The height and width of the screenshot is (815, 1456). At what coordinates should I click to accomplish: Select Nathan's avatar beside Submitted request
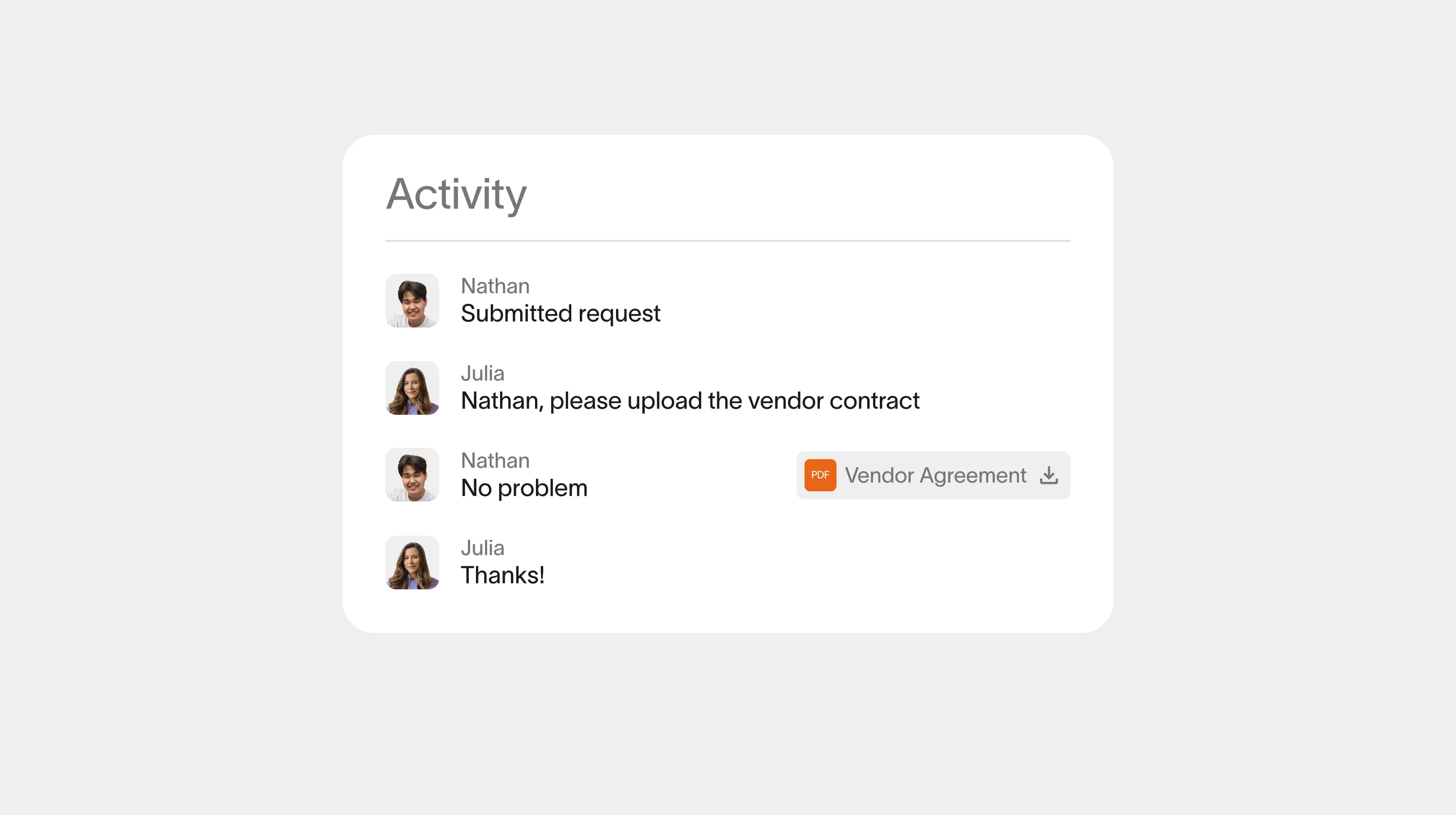pyautogui.click(x=412, y=300)
